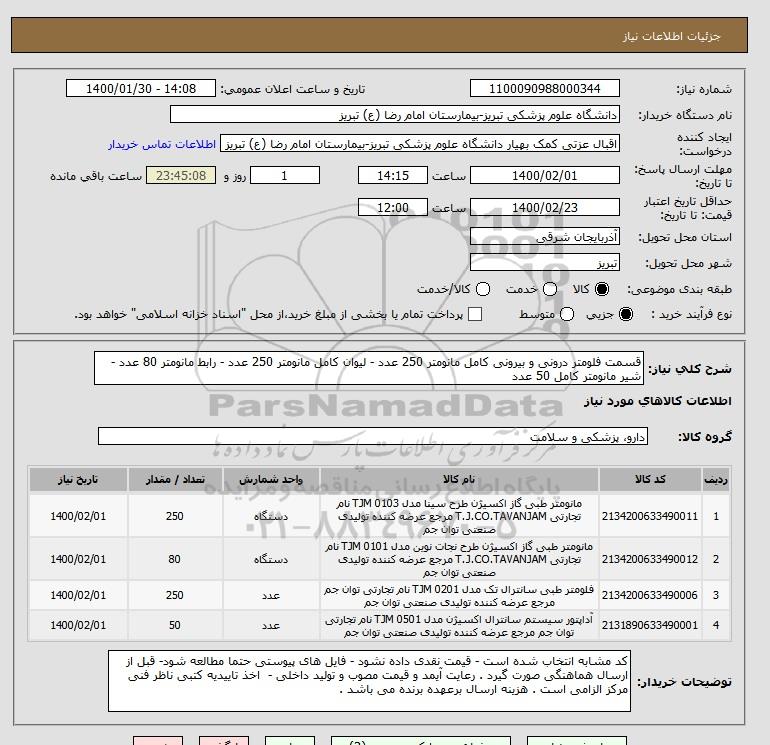Click the نام کالا column header
Image resolution: width=770 pixels, height=745 pixels.
click(459, 479)
